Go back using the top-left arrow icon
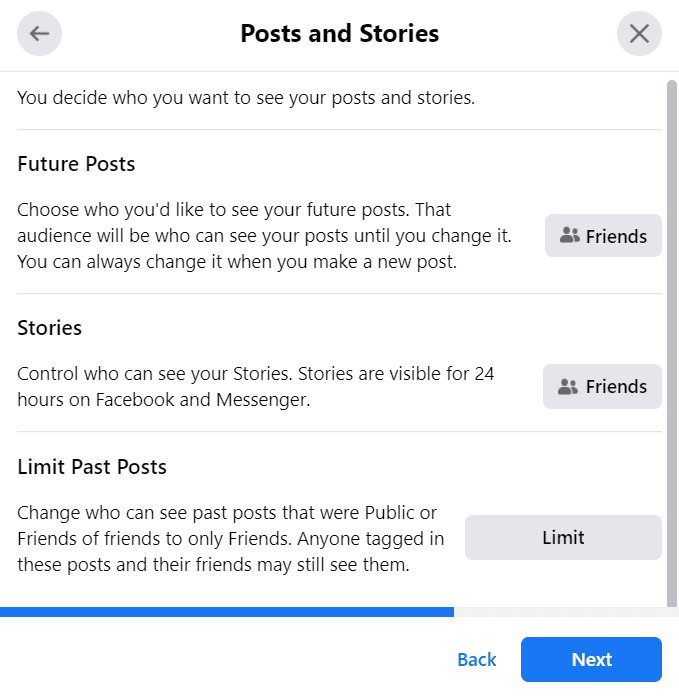 click(39, 33)
